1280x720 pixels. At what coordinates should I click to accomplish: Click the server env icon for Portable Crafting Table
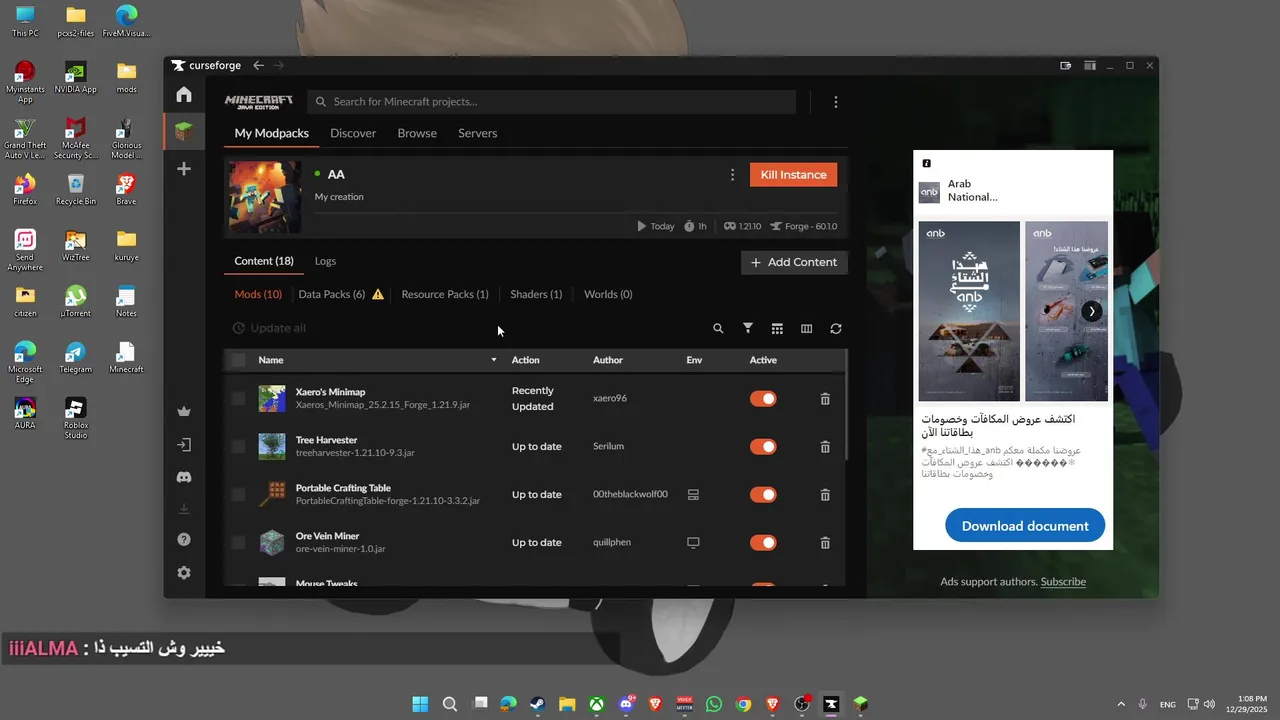click(x=693, y=494)
